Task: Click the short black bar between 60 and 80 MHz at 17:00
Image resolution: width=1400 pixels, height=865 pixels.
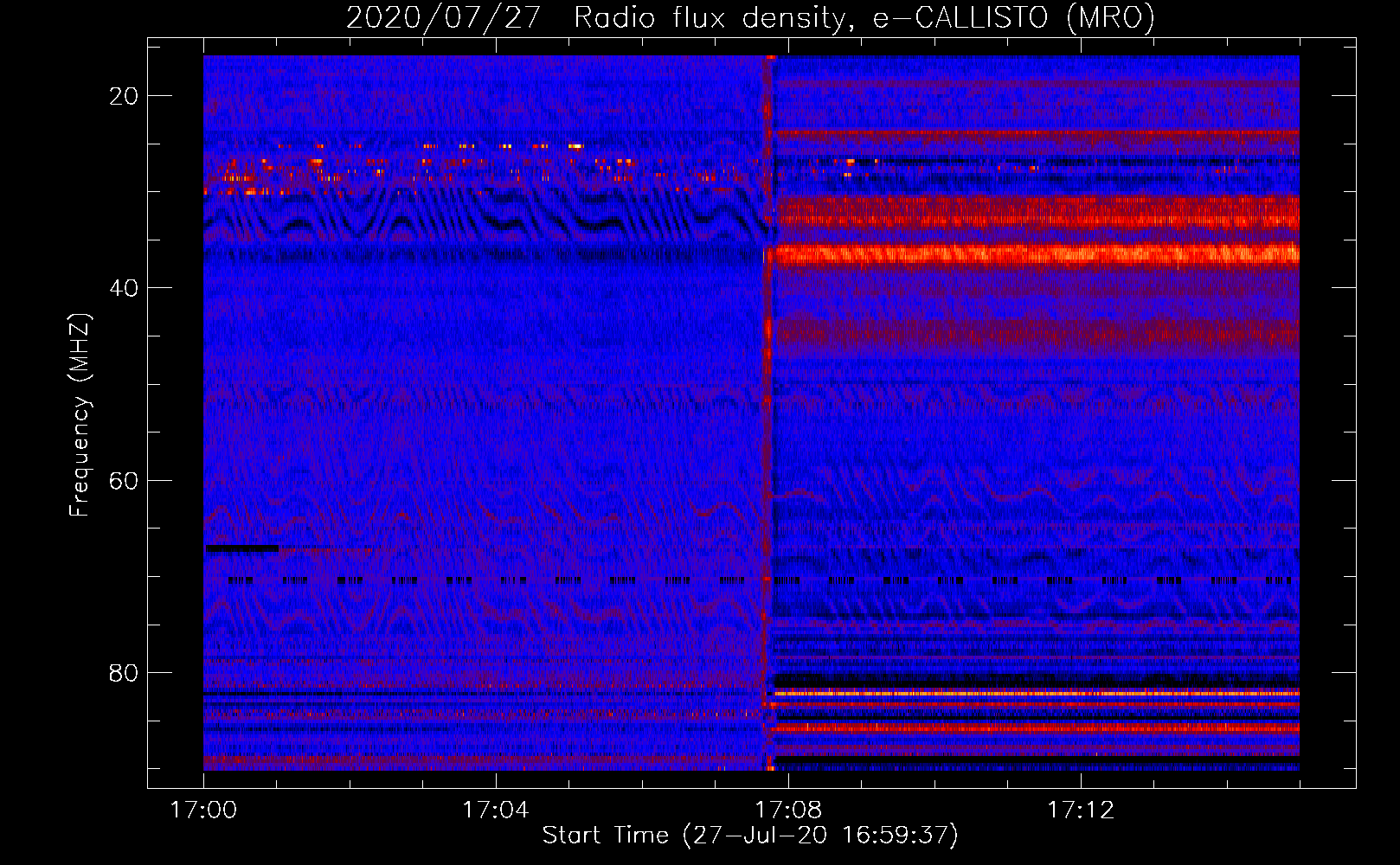Action: (242, 548)
